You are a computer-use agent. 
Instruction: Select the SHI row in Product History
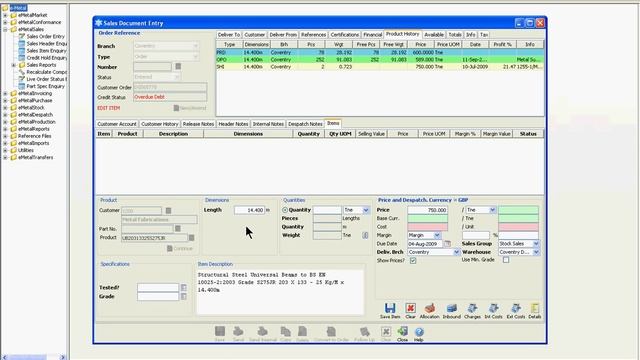click(x=380, y=67)
